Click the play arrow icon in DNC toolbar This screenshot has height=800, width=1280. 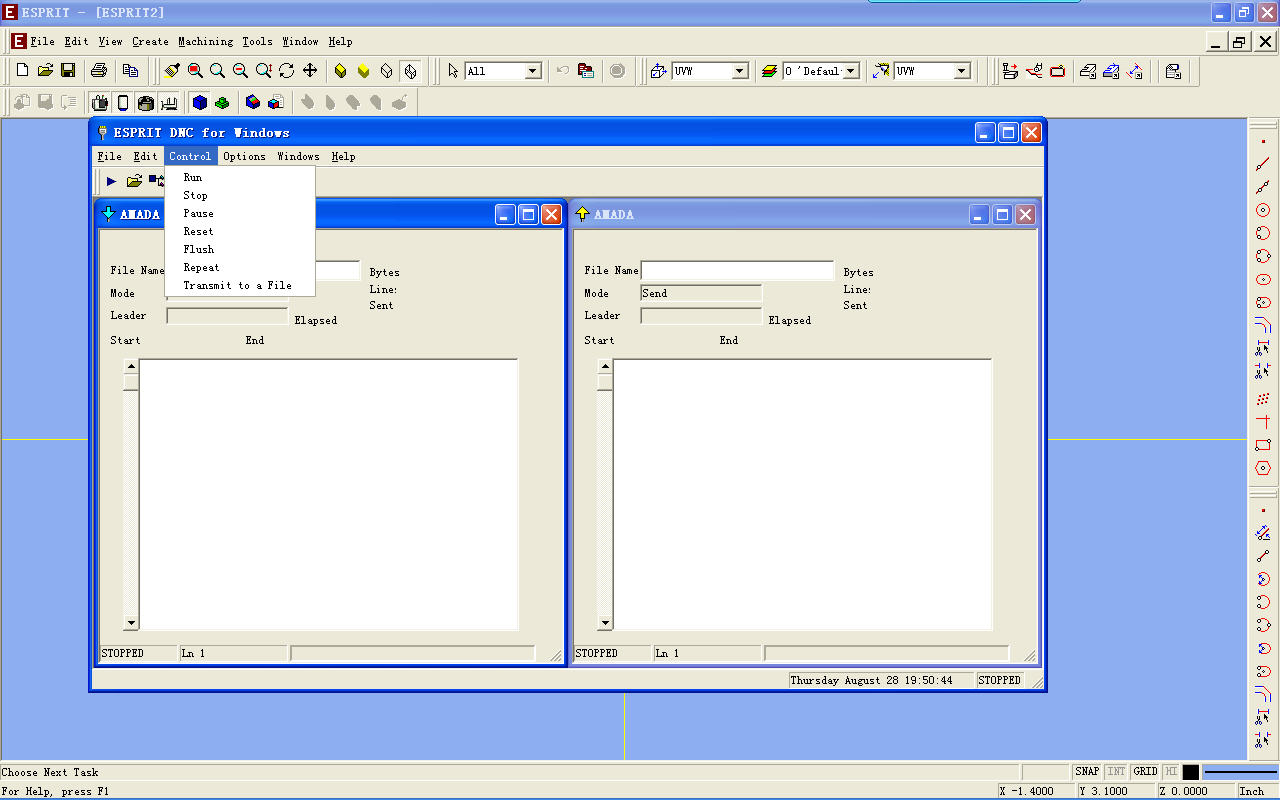pyautogui.click(x=111, y=181)
